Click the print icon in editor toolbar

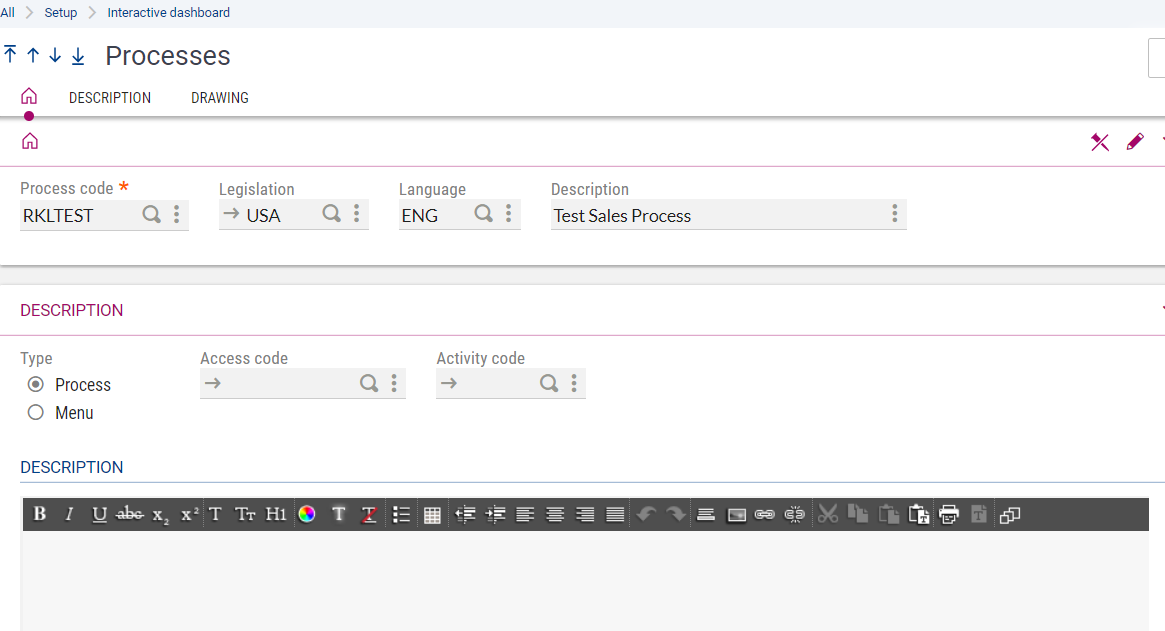coord(949,514)
